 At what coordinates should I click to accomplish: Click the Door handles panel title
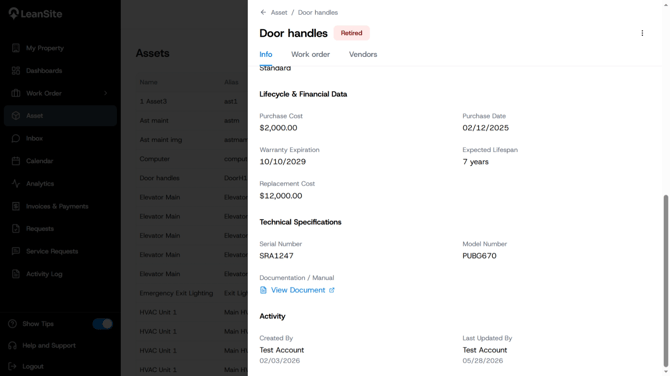coord(294,33)
